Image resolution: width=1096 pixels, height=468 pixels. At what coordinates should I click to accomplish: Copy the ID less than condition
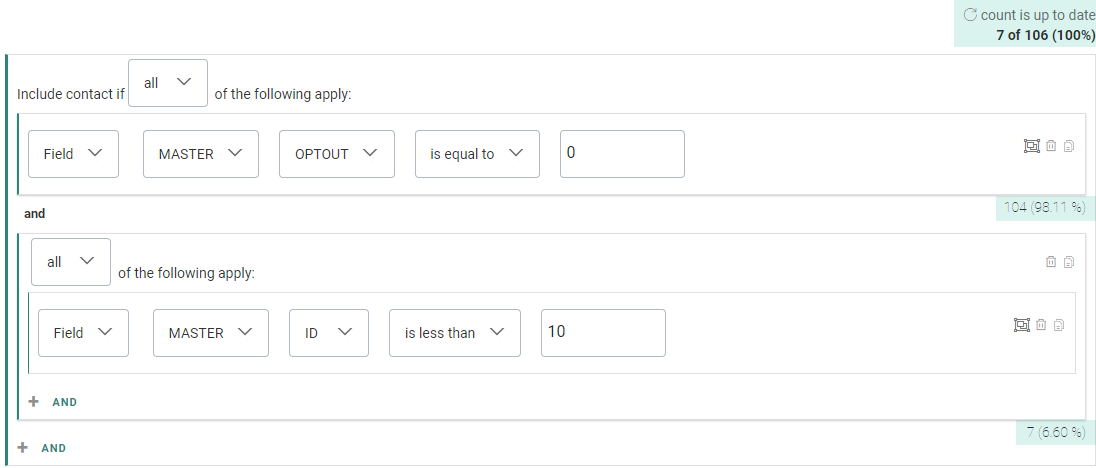tap(1059, 325)
